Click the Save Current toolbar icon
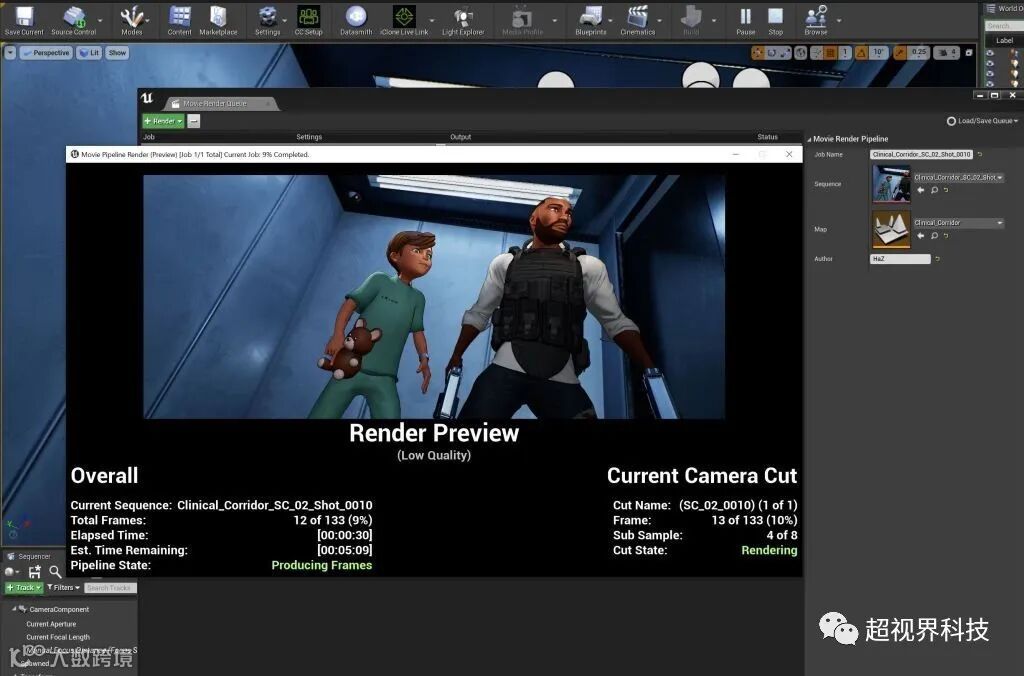Image resolution: width=1024 pixels, height=676 pixels. tap(24, 21)
